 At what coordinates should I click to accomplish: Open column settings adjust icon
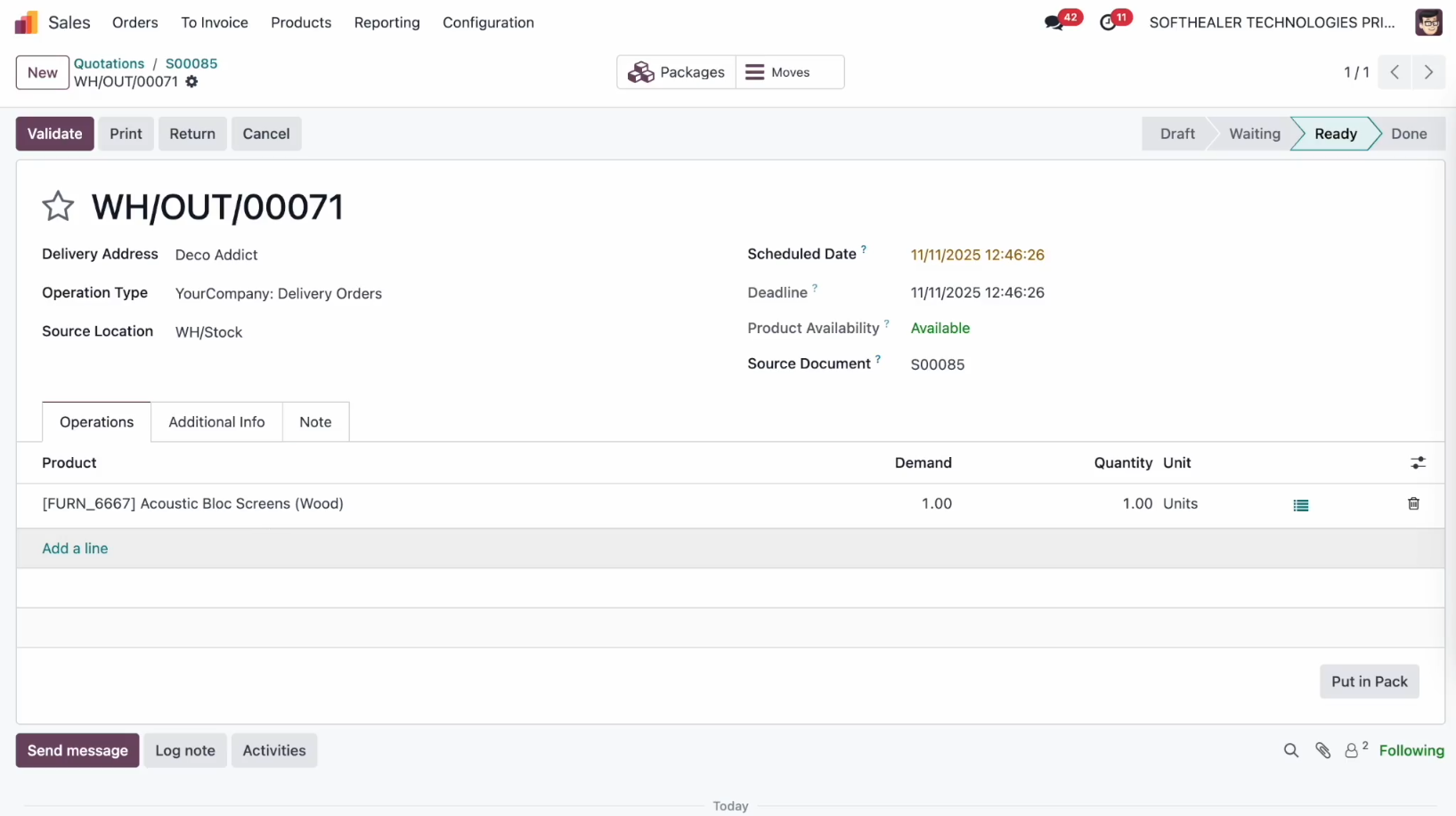pos(1418,463)
